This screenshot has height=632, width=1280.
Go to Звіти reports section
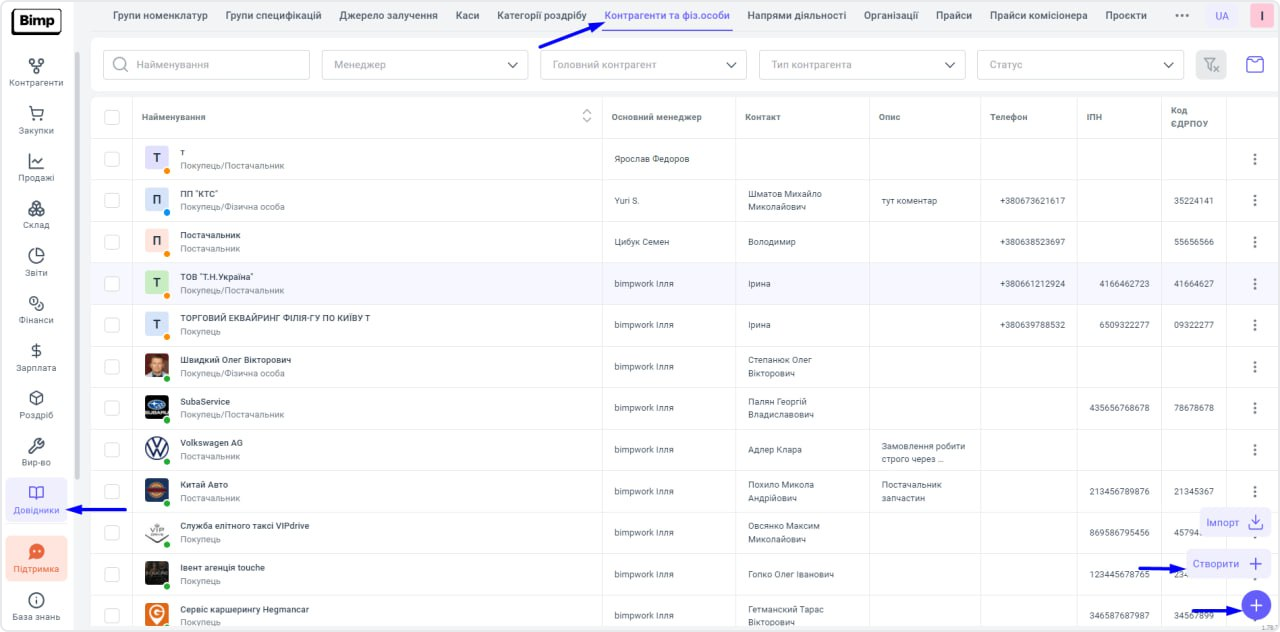point(36,262)
